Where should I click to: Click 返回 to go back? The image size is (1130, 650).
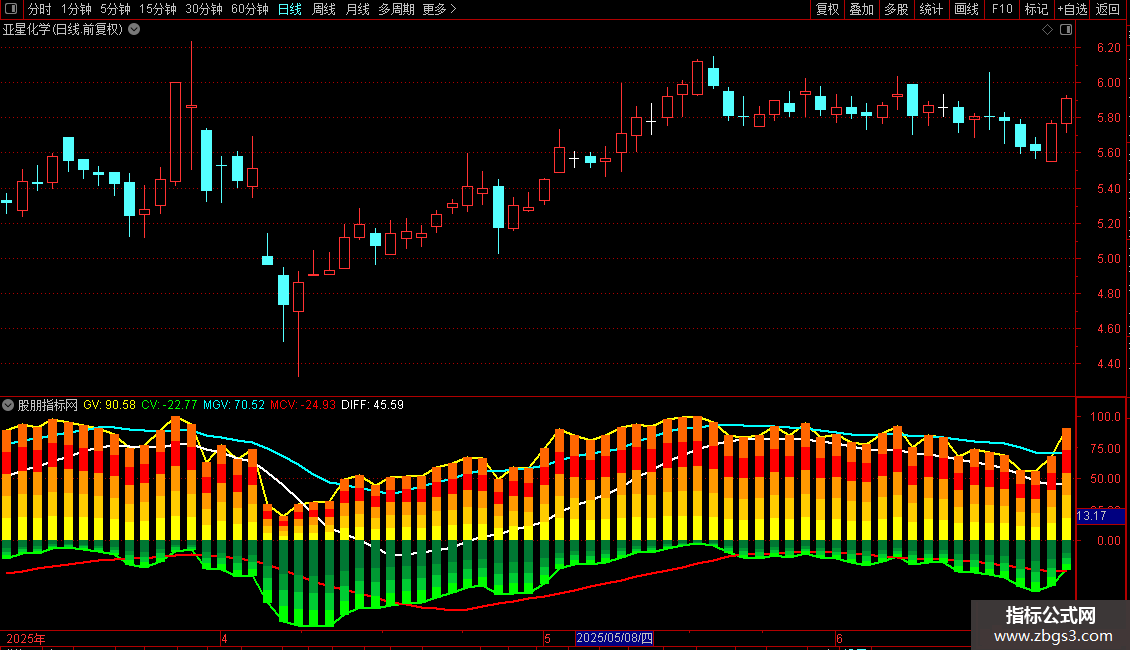(1108, 9)
